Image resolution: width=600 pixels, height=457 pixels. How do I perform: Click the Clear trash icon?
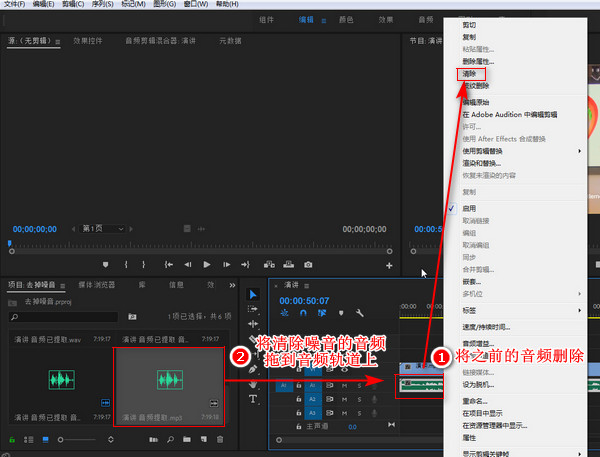[220, 439]
